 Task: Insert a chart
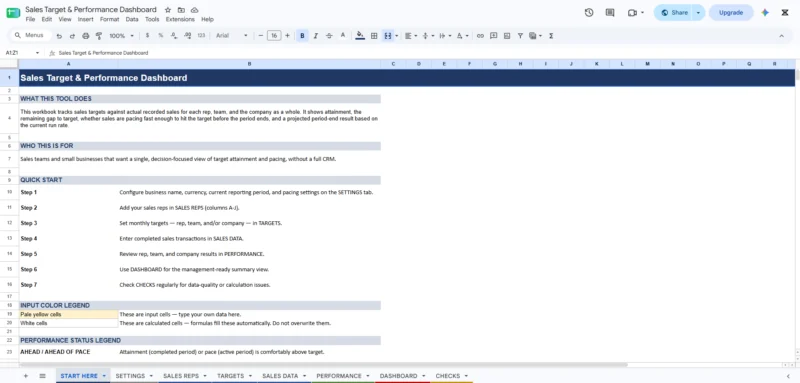click(507, 36)
